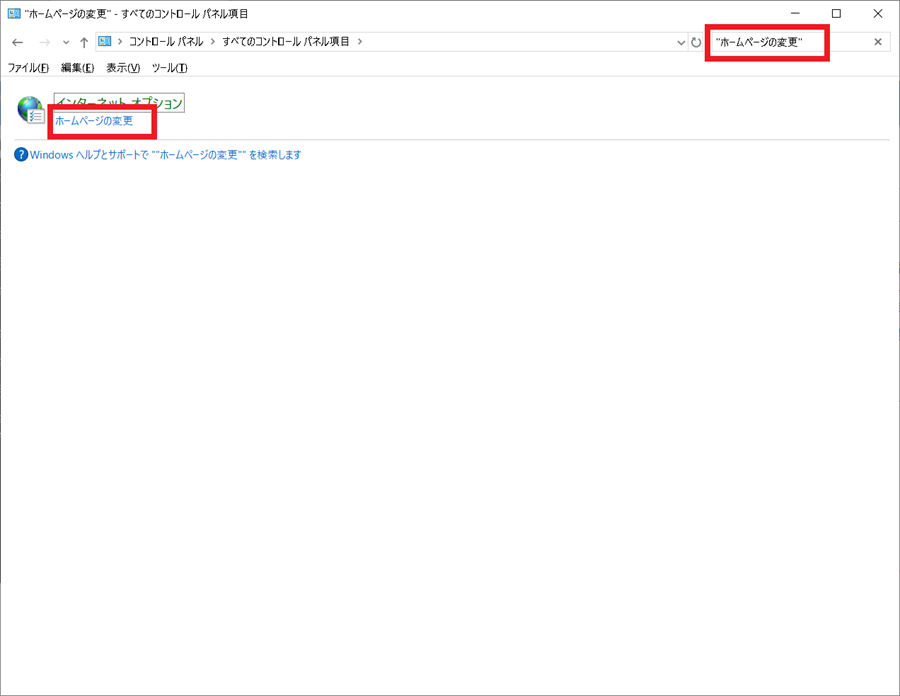Open the 表示(V) menu

[x=120, y=68]
